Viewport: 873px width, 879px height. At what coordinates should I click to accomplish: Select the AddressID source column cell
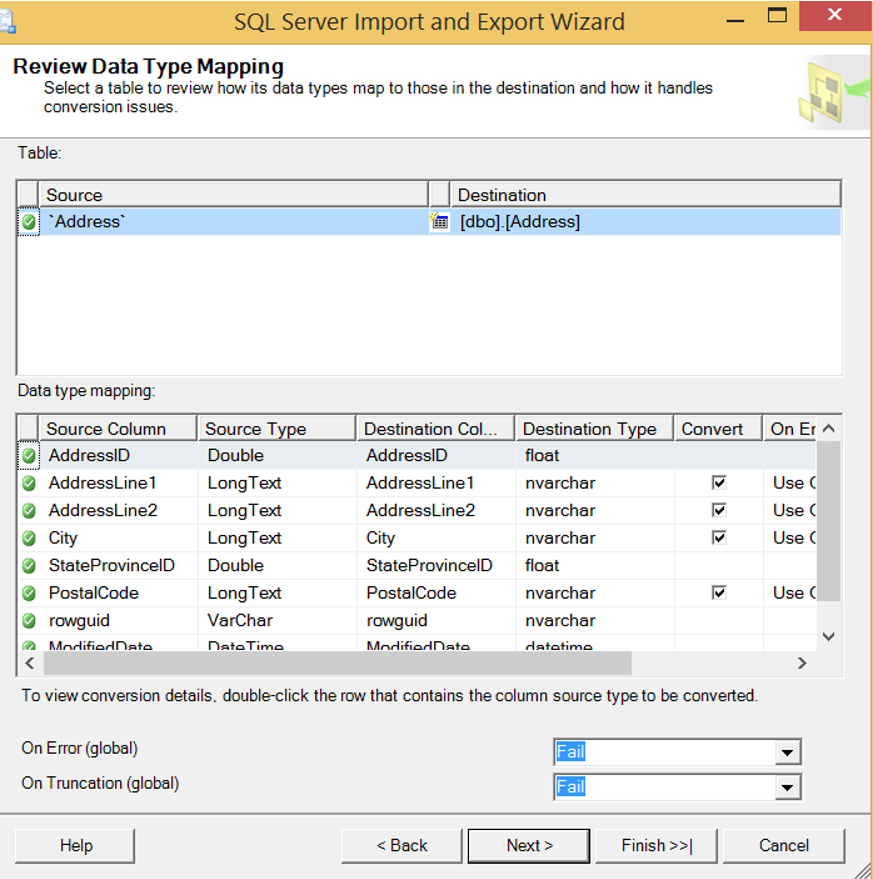click(118, 455)
